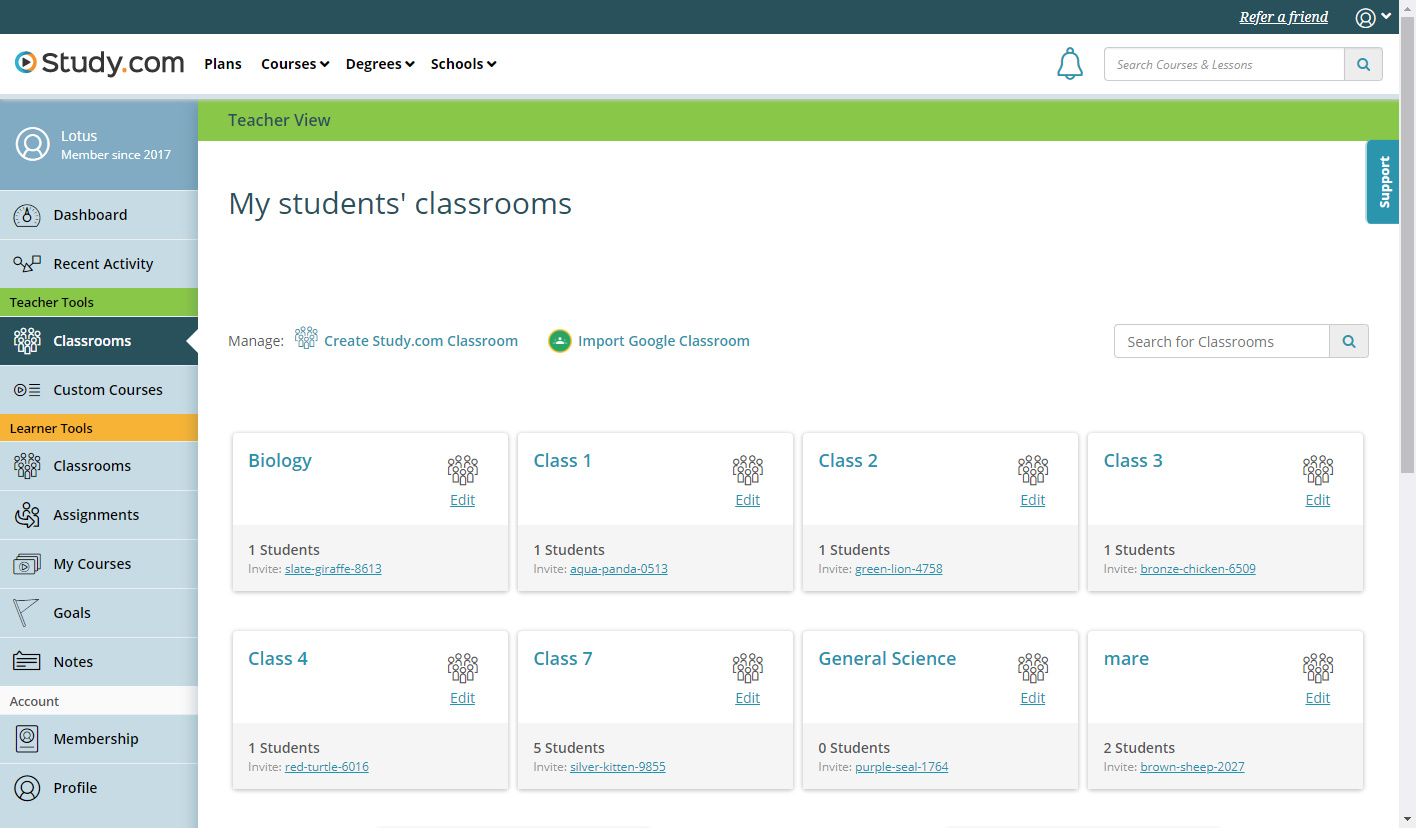Click invite code slate-giraffe-8613
The width and height of the screenshot is (1416, 828).
333,569
